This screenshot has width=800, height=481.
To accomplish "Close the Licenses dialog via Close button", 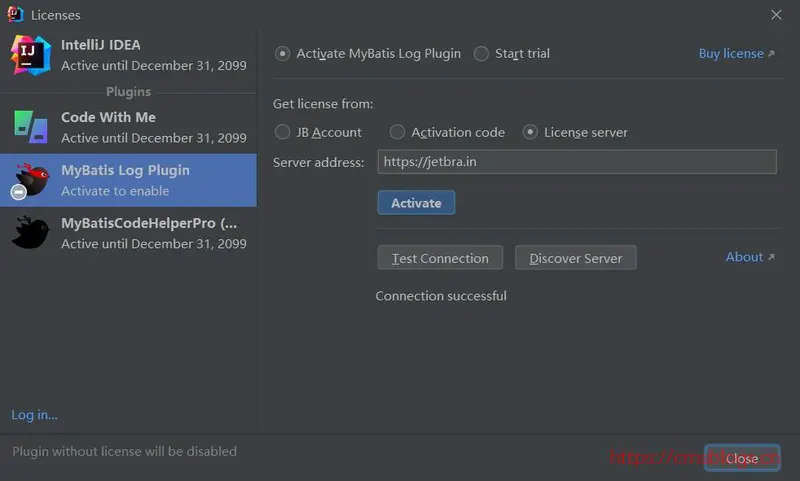I will [741, 458].
